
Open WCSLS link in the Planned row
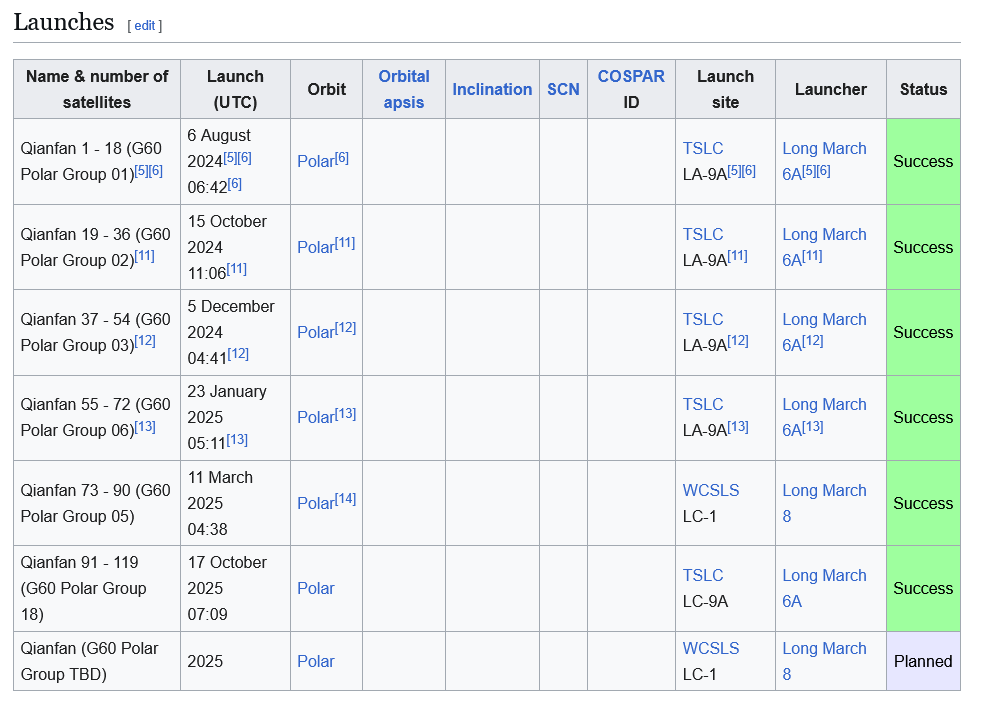[710, 648]
